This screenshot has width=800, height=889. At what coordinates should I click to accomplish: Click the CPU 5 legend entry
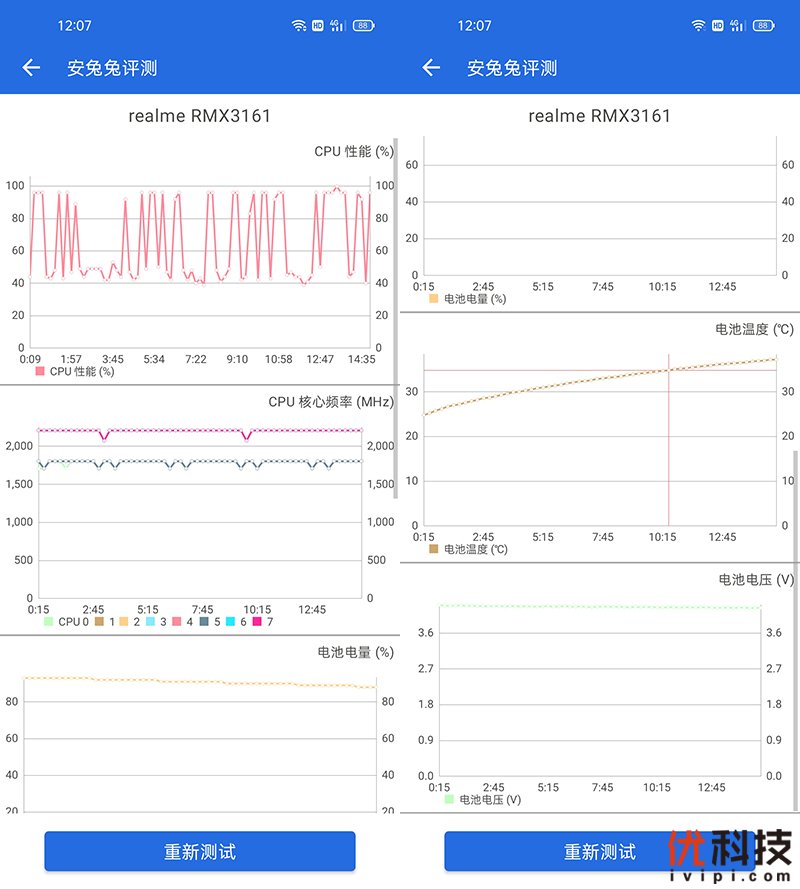(x=207, y=622)
